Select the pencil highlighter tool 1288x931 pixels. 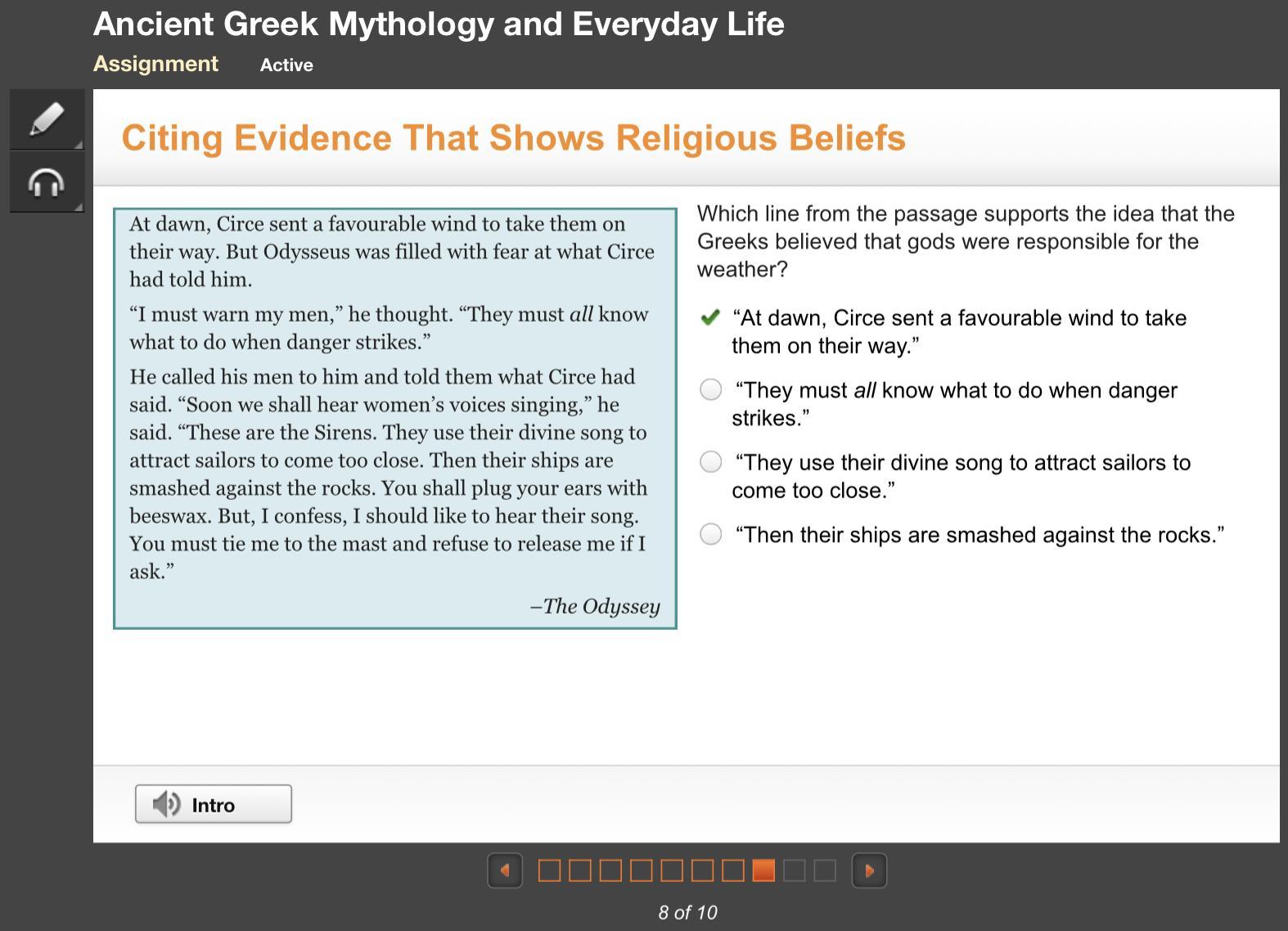coord(47,119)
